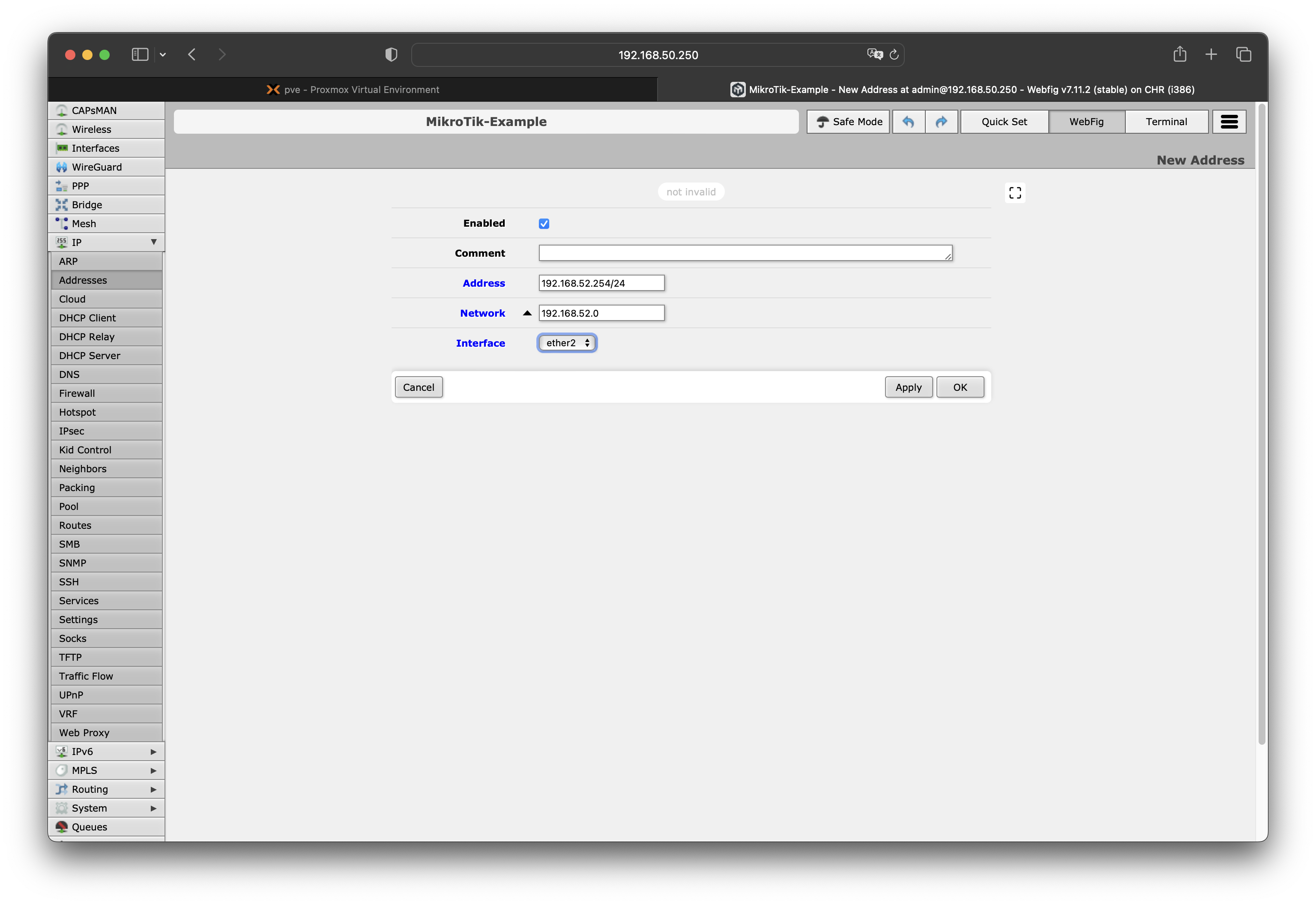Screen dimensions: 1316x905
Task: Open DHCP Server menu item
Action: tap(90, 356)
